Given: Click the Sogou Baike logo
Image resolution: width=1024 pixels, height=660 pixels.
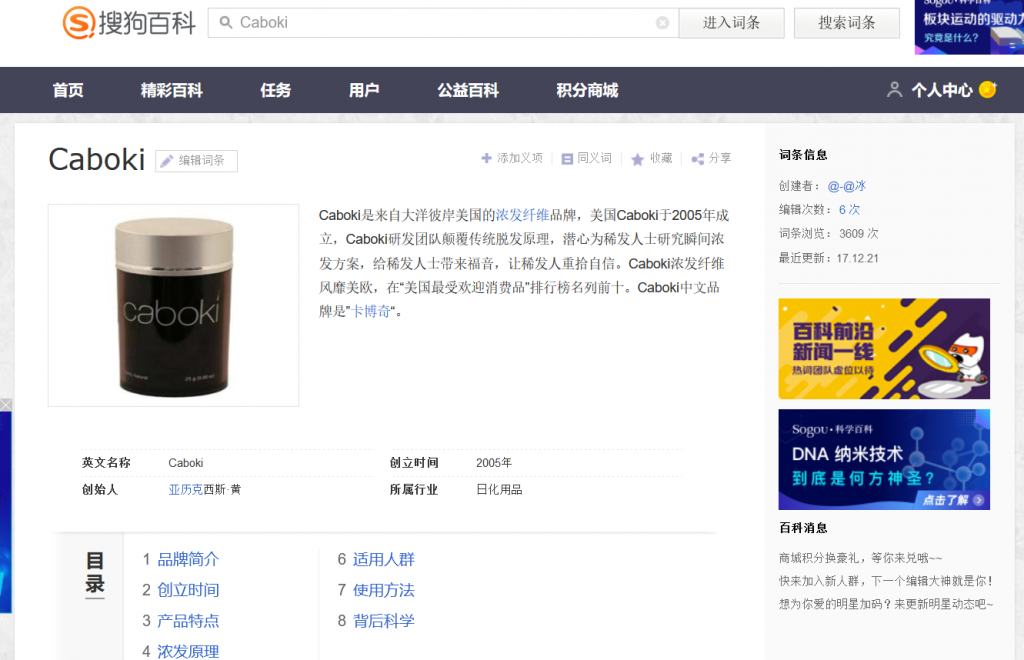Looking at the screenshot, I should tap(129, 23).
